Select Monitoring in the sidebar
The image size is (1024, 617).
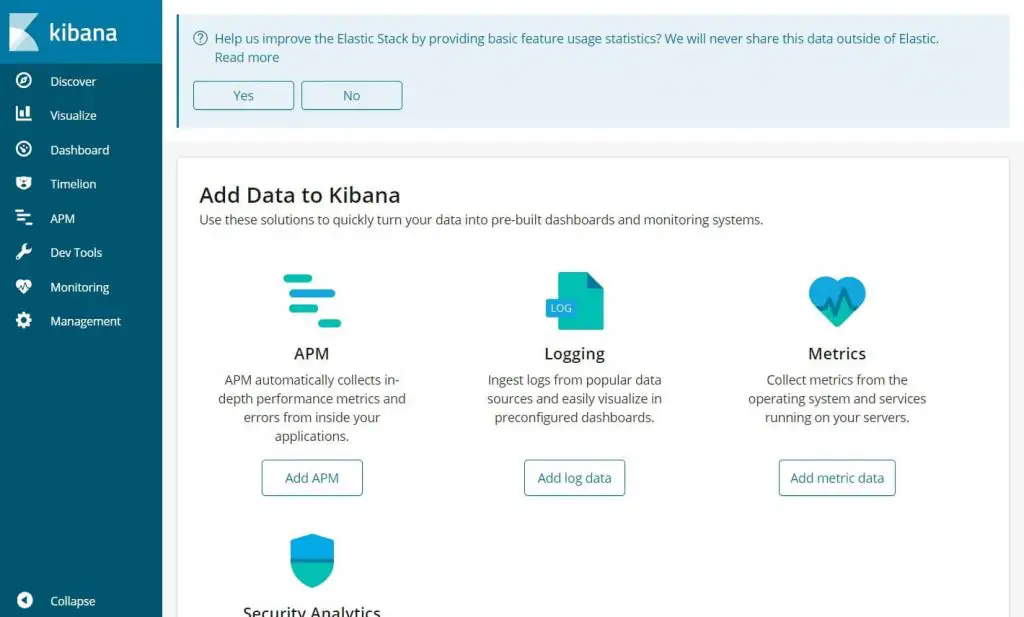click(x=80, y=287)
